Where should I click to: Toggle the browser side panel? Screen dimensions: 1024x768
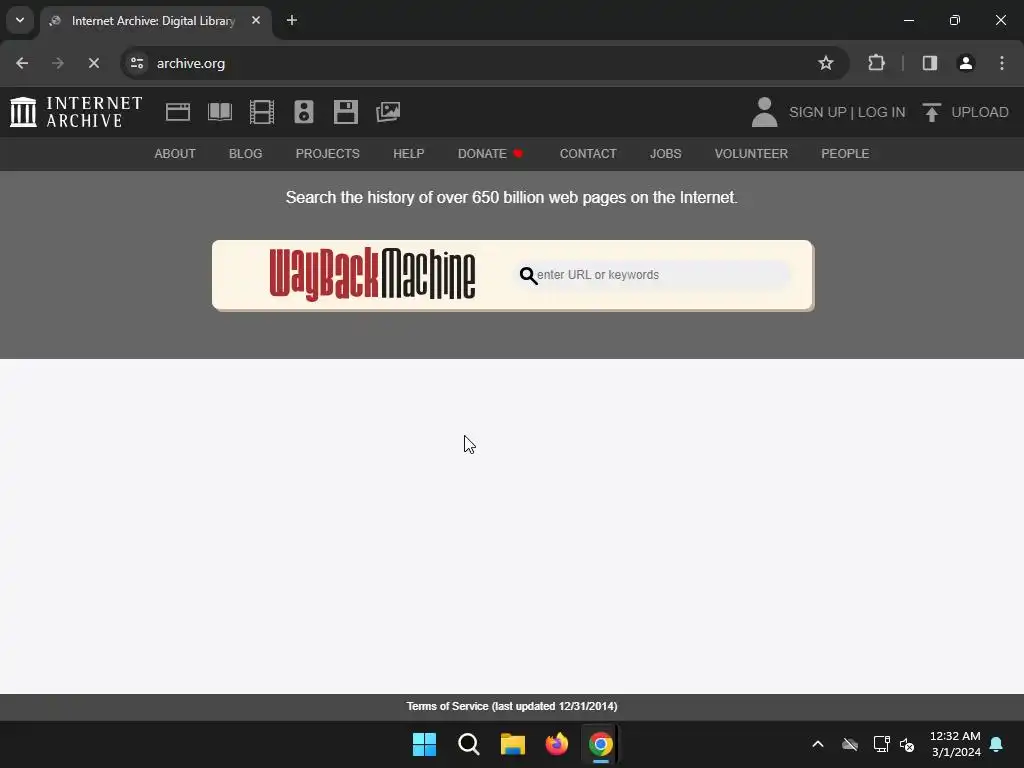click(x=930, y=63)
